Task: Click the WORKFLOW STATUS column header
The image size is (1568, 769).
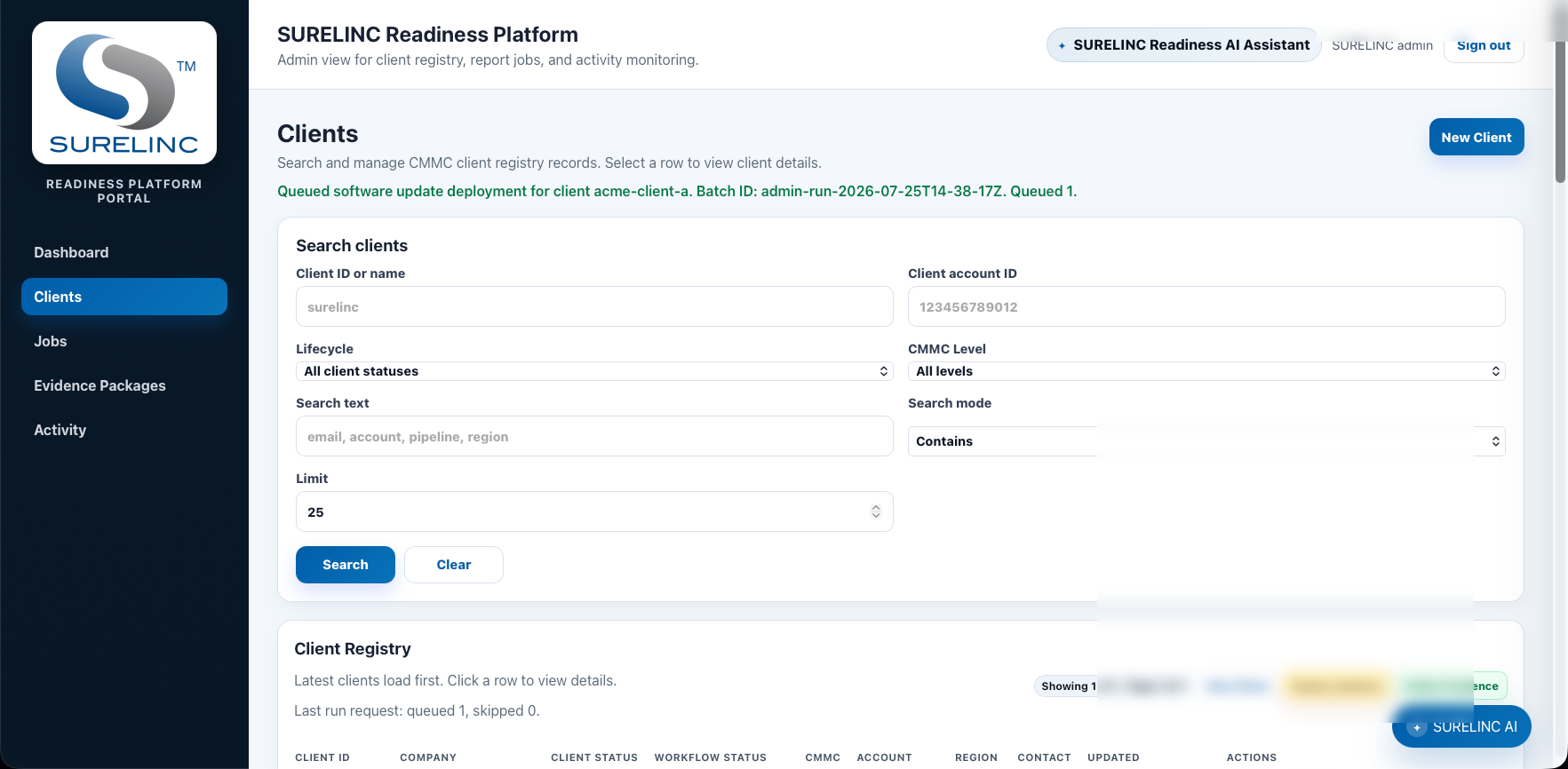Action: click(711, 757)
